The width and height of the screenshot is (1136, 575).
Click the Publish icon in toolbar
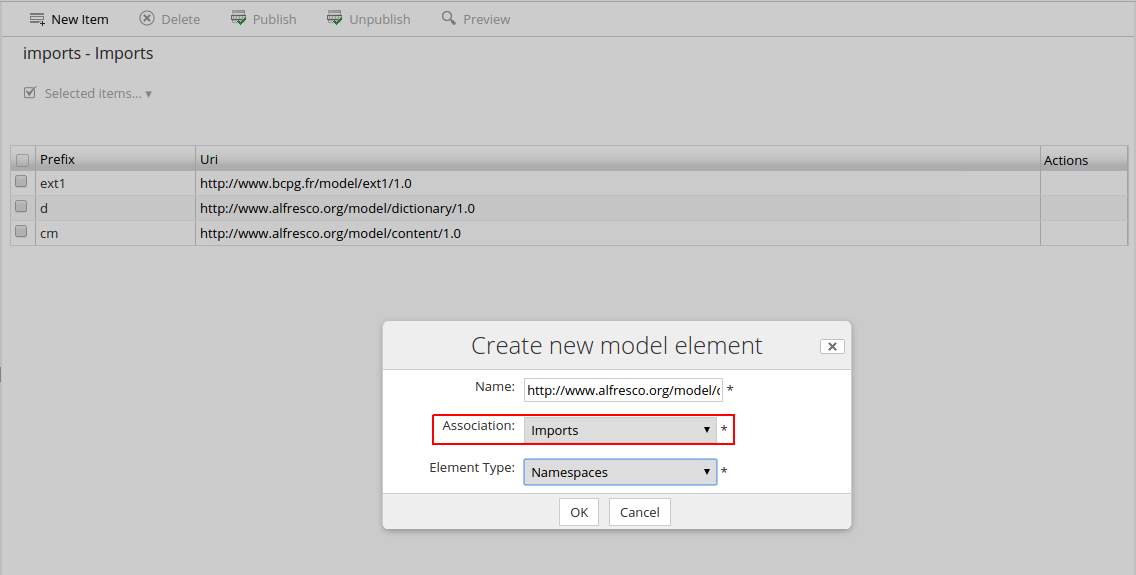tap(238, 18)
